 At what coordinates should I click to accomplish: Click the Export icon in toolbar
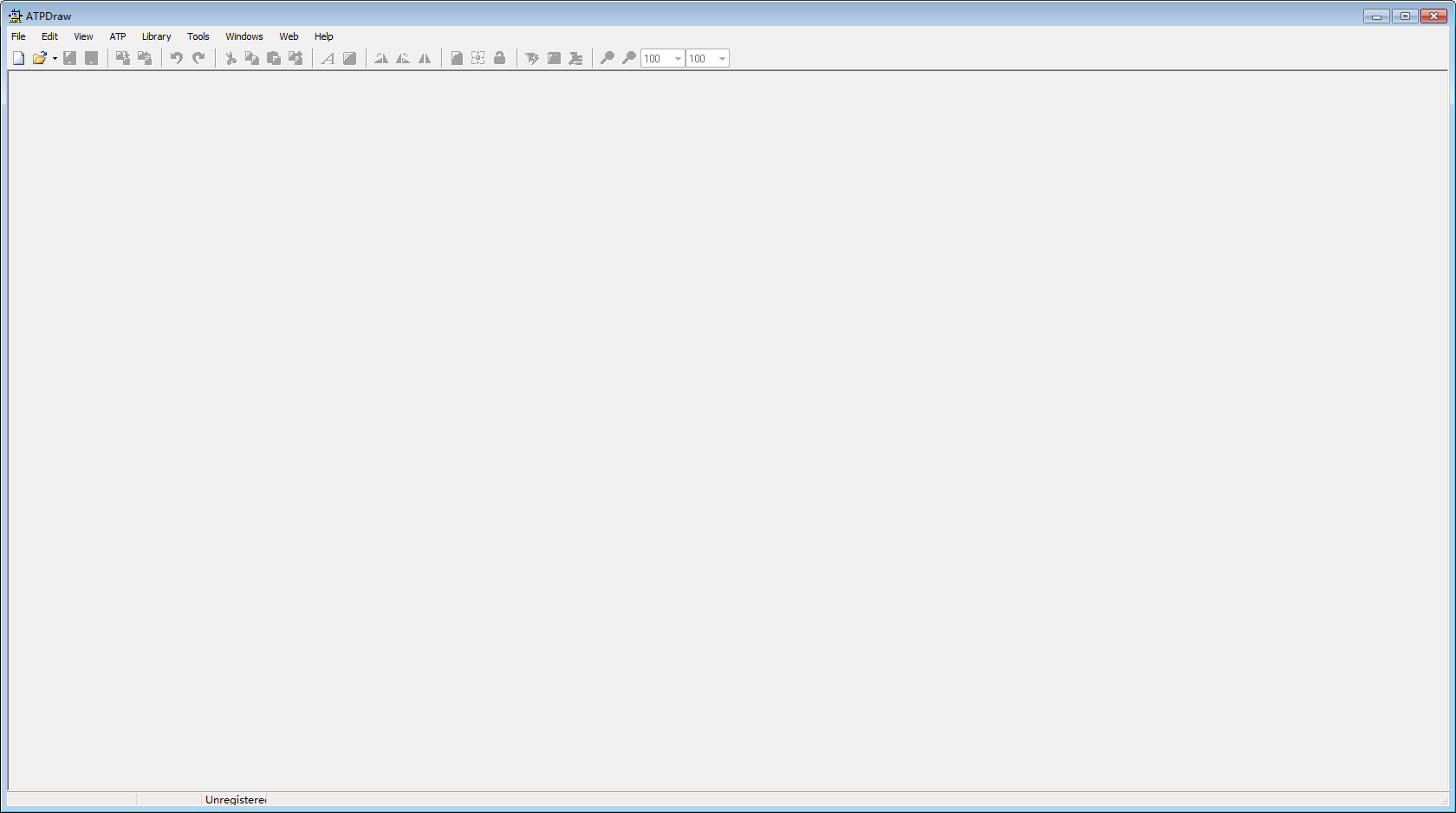coord(145,58)
